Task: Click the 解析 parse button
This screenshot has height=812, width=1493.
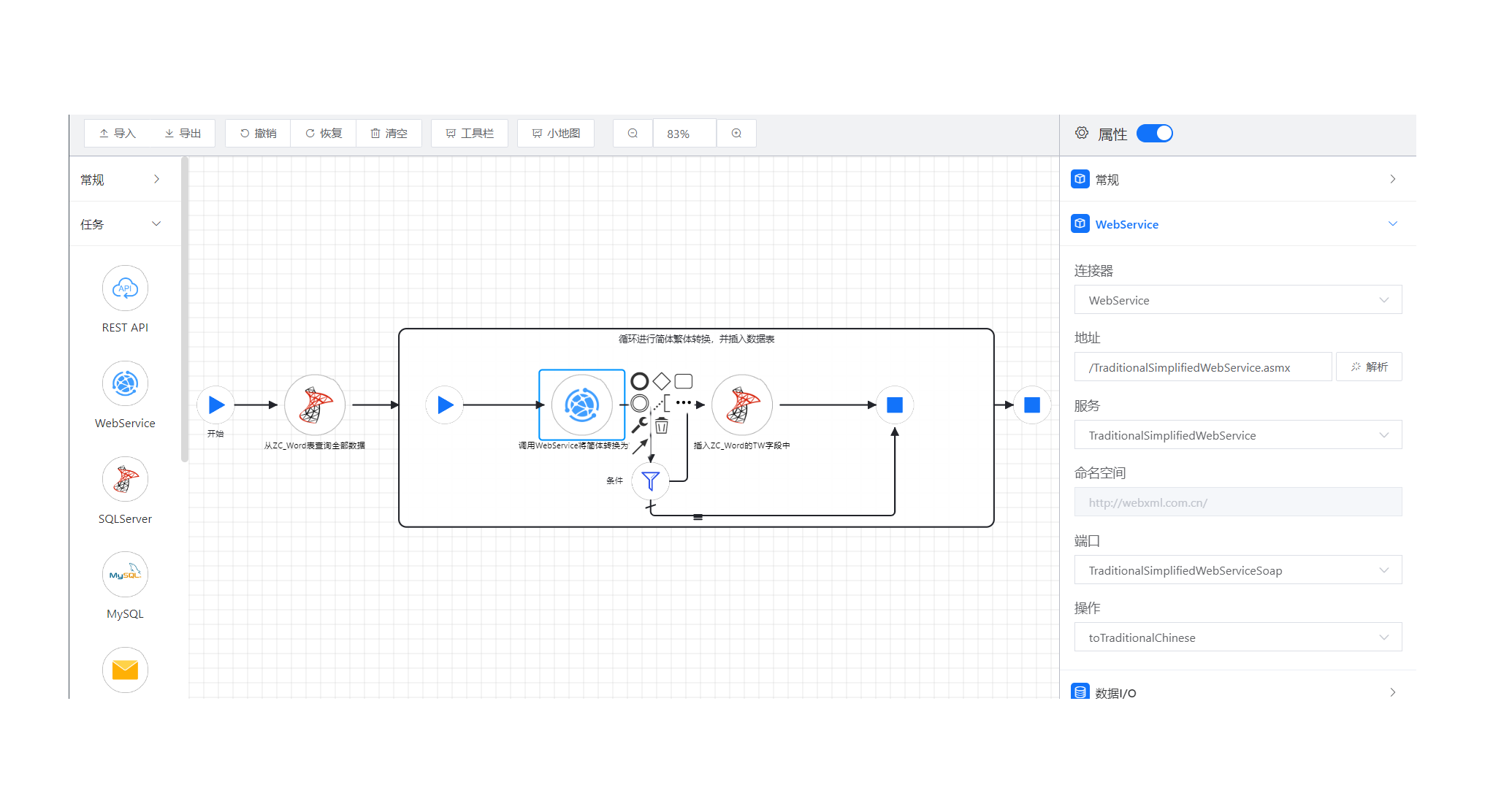Action: pos(1369,367)
